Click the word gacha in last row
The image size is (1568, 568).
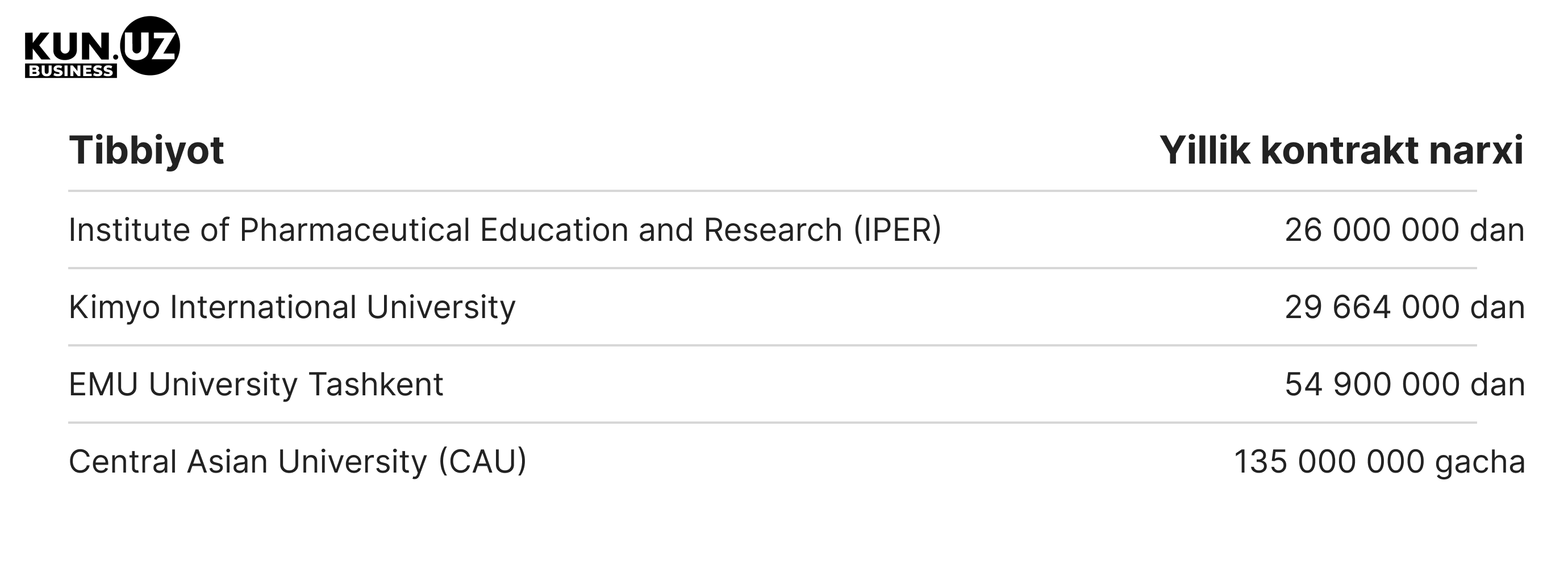1480,463
